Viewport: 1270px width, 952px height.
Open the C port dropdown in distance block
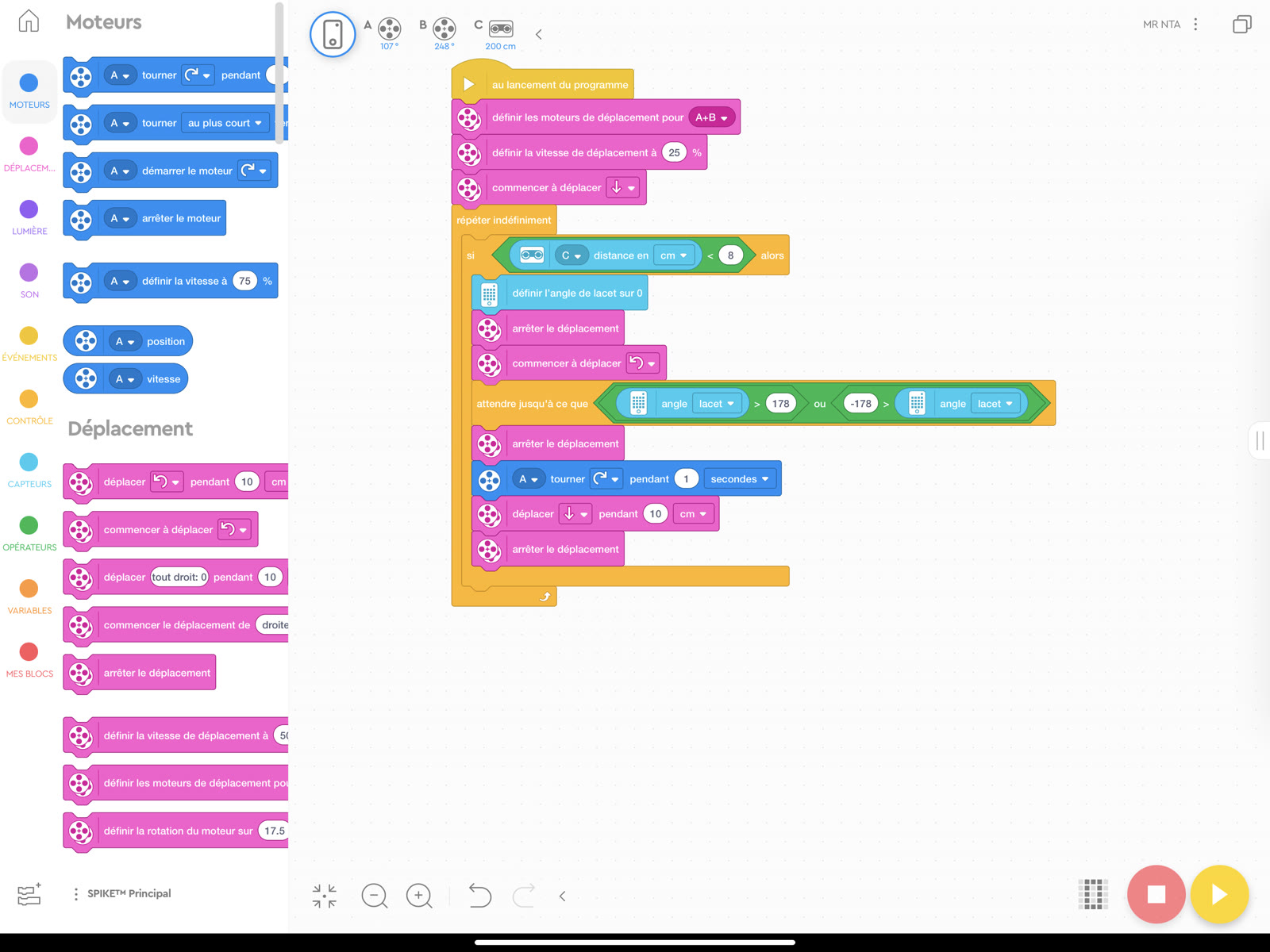(571, 255)
